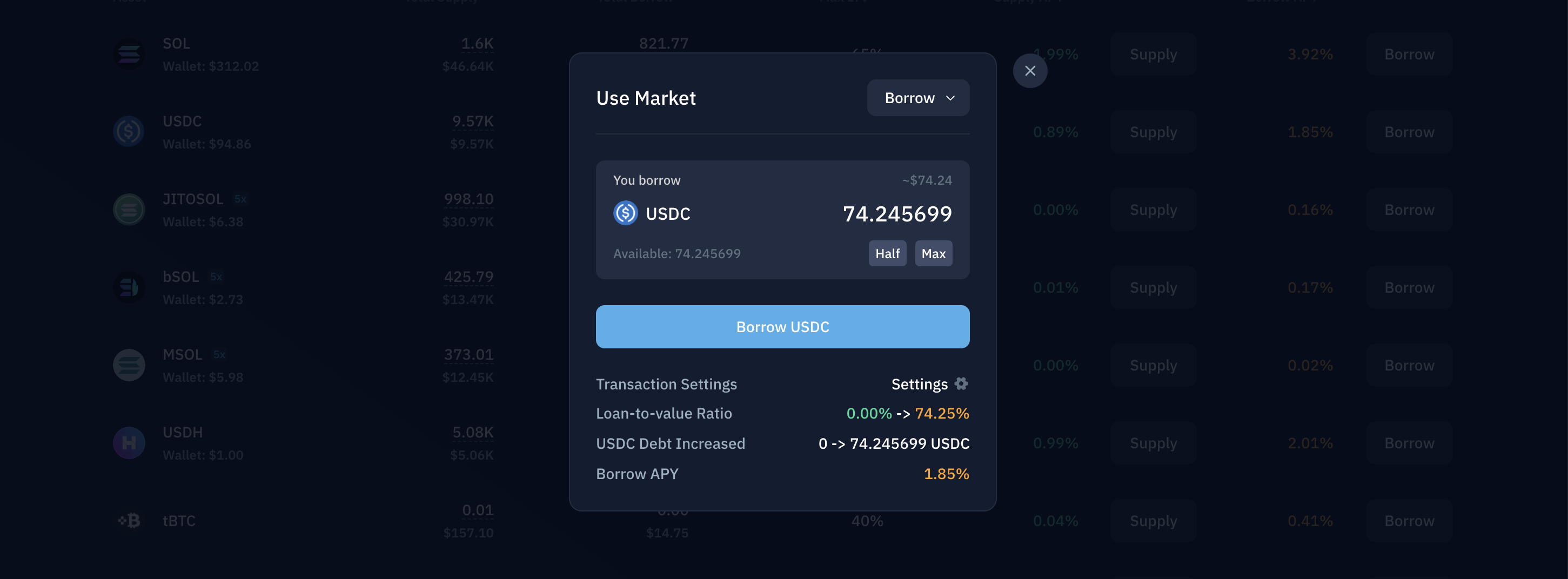The width and height of the screenshot is (1568, 579).
Task: Click the SOL token icon
Action: [129, 53]
